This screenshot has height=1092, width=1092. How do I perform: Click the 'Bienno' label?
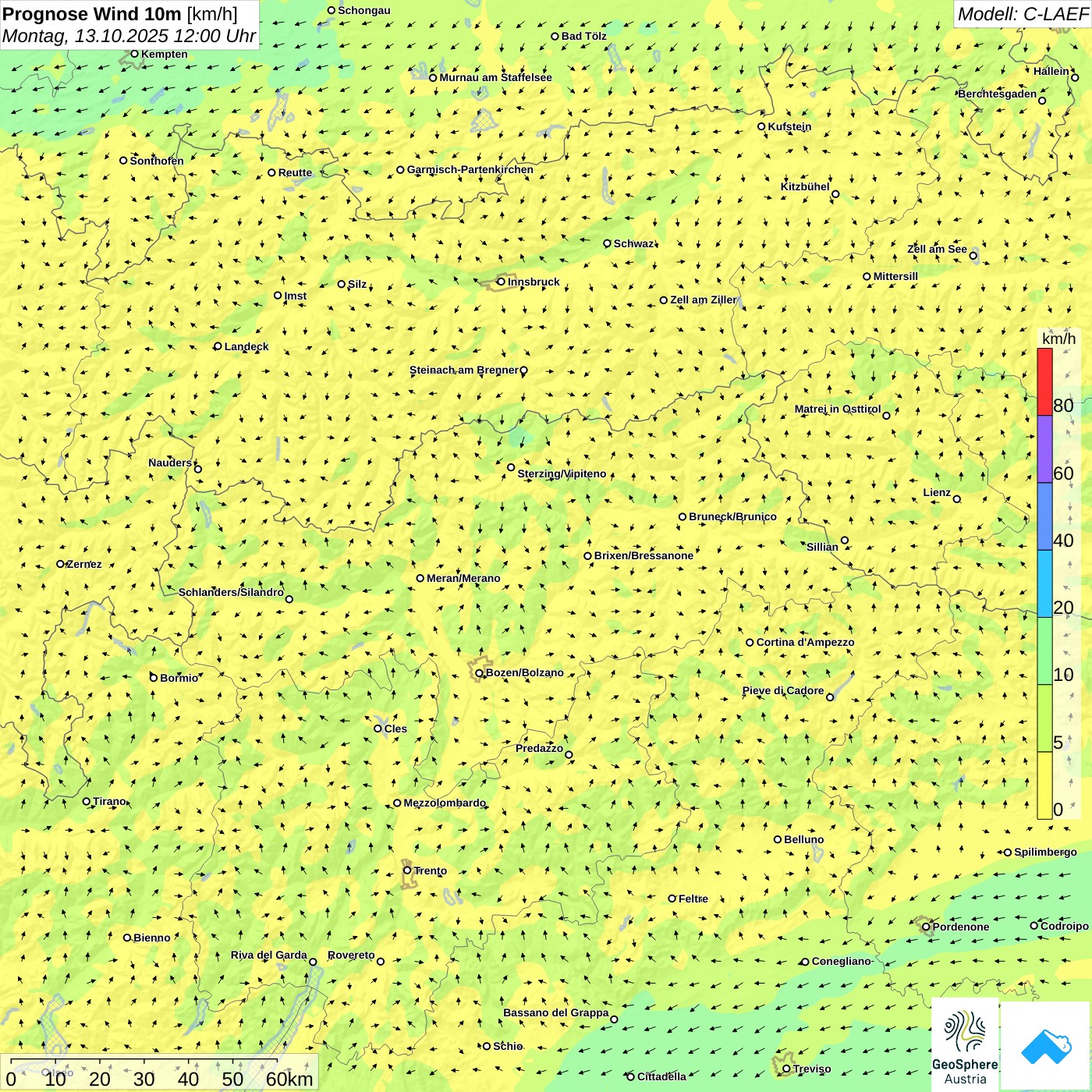(x=151, y=938)
